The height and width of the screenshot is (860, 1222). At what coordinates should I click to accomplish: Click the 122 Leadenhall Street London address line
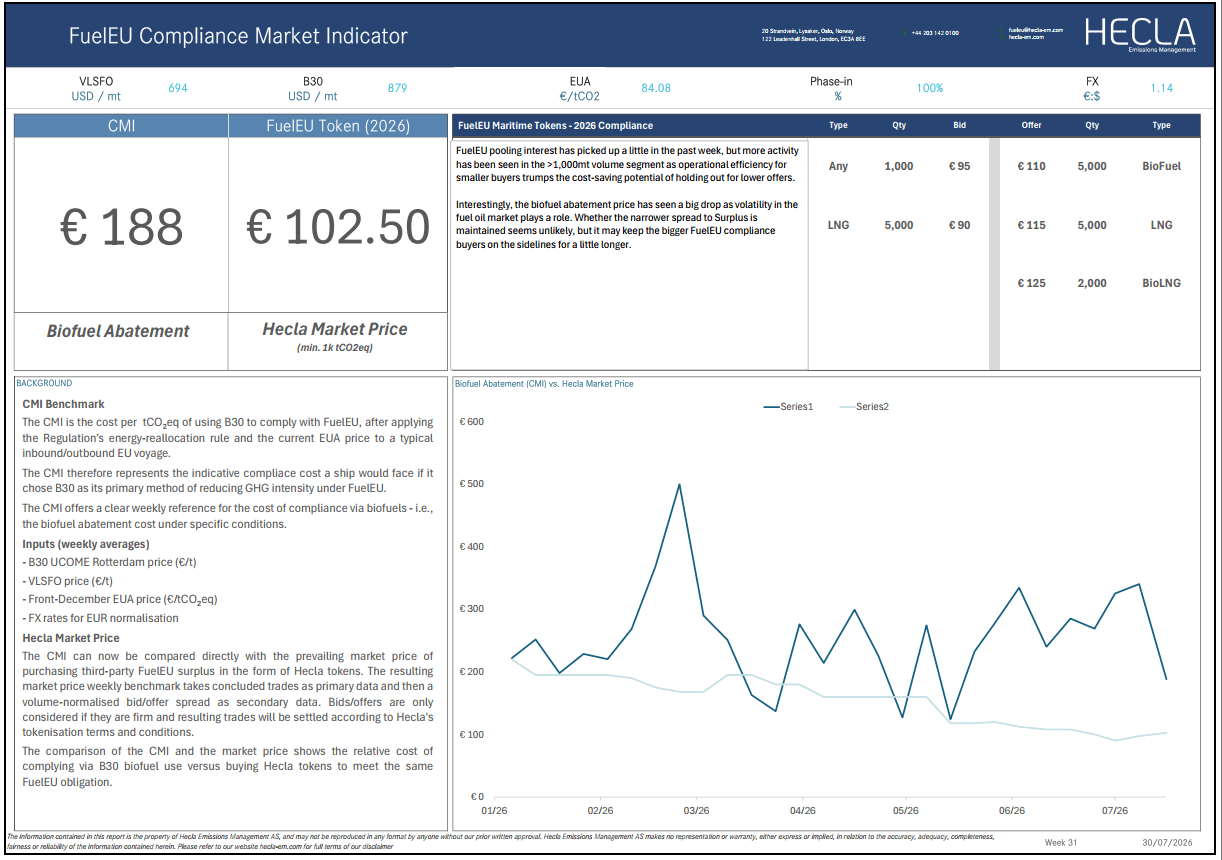click(x=813, y=38)
